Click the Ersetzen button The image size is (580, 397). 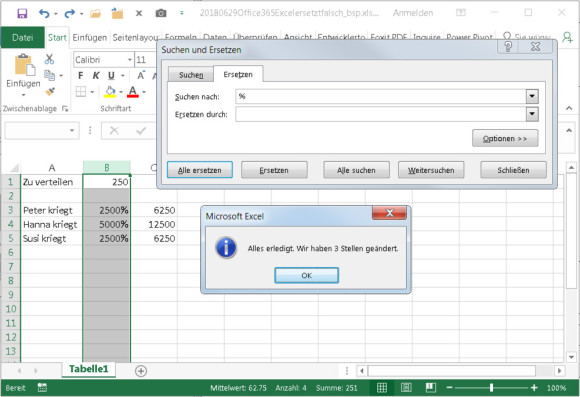tap(274, 170)
